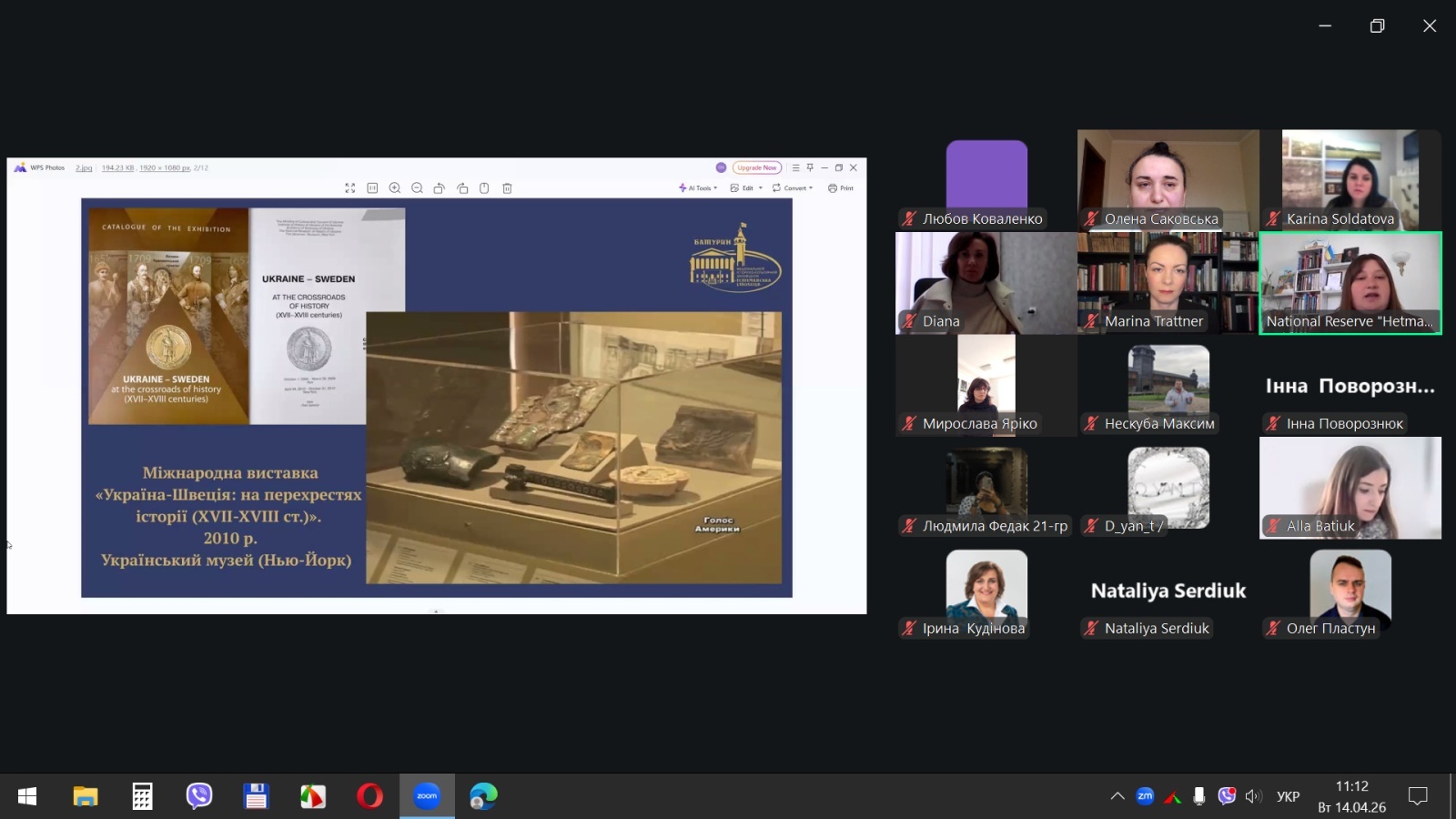Click the 2.jpg file name link
Screen dimensions: 1456x819
[x=84, y=167]
